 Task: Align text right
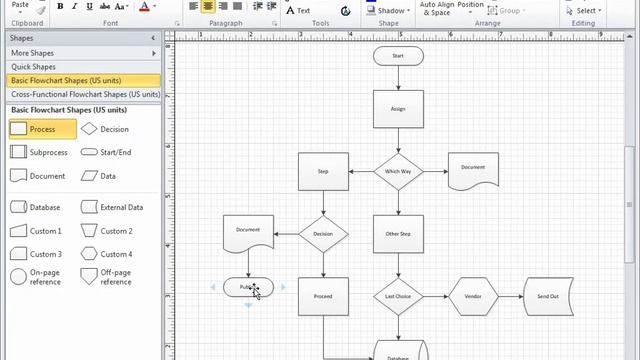(223, 6)
